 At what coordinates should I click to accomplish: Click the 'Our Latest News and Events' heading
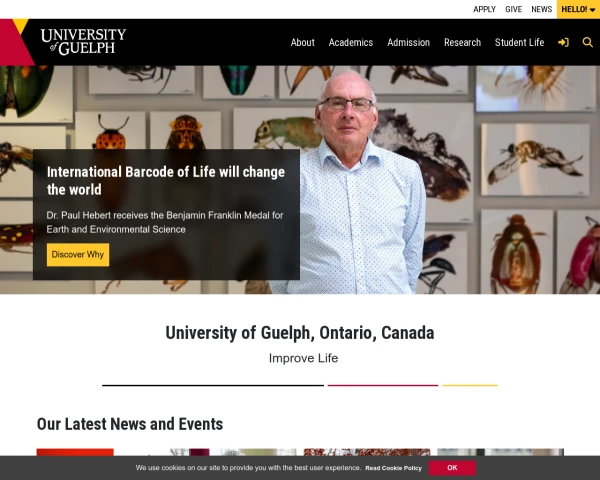pyautogui.click(x=130, y=424)
